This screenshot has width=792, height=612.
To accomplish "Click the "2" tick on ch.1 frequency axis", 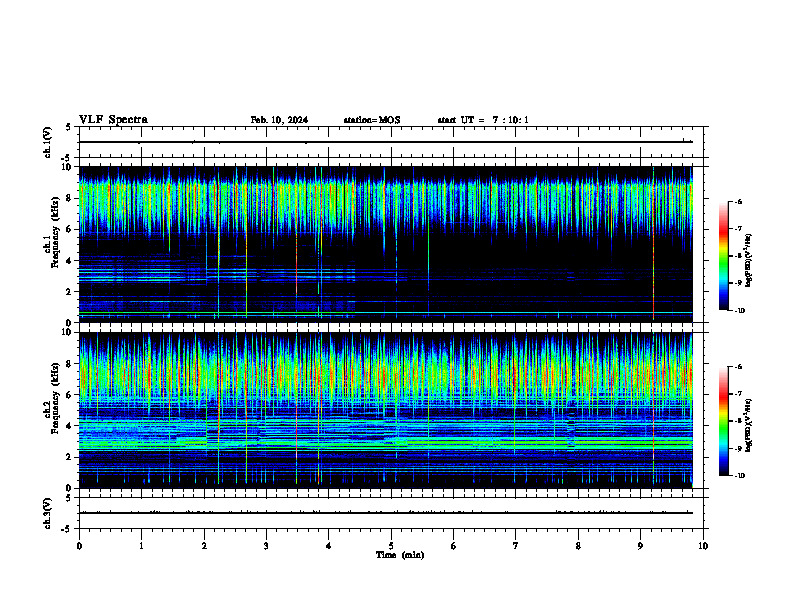I will [70, 292].
